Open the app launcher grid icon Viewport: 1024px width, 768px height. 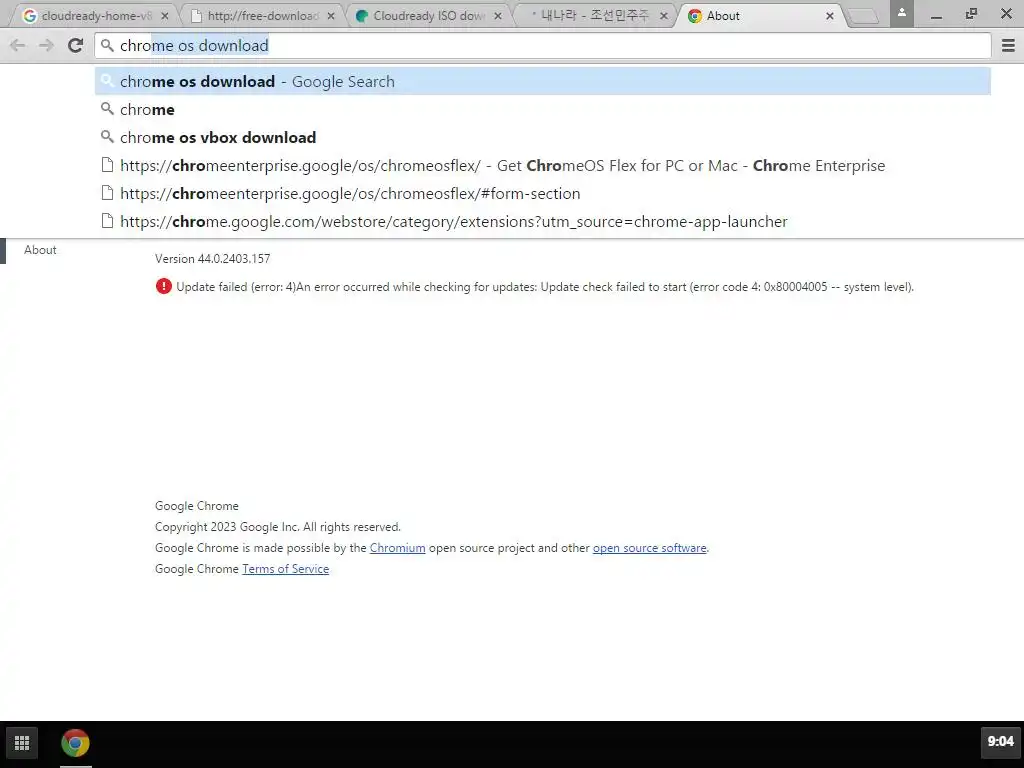[22, 743]
